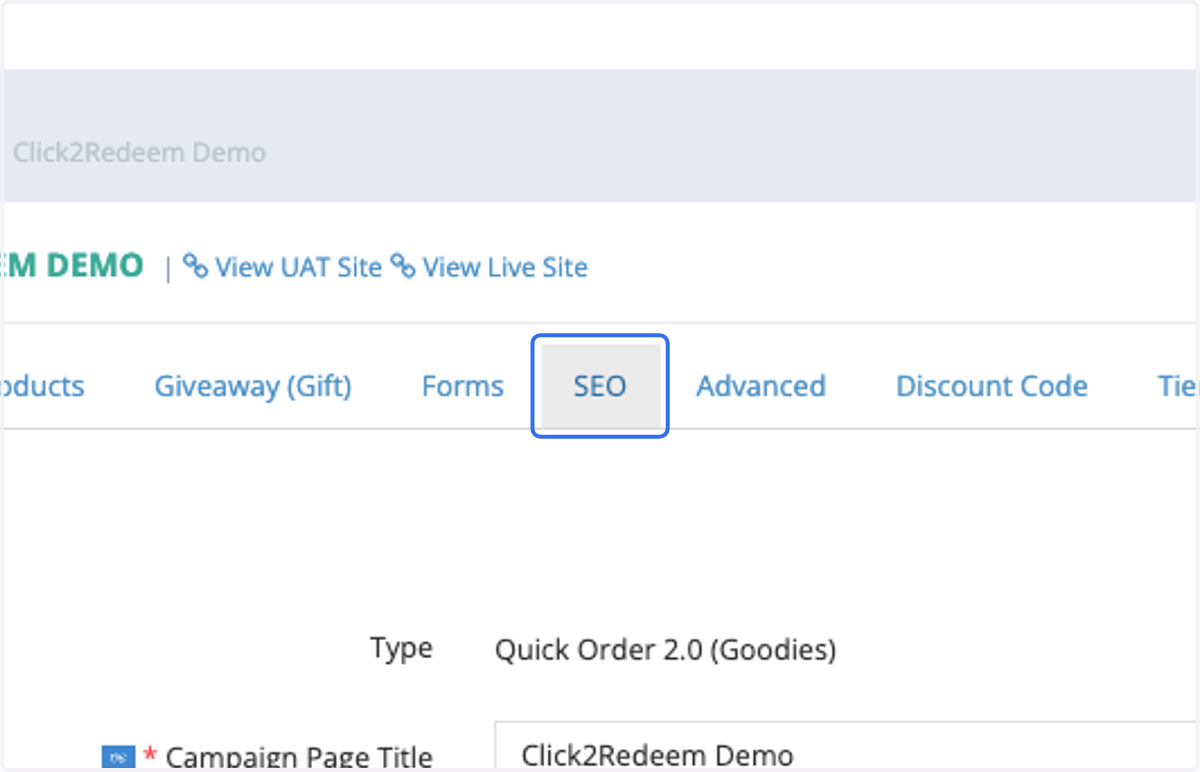Image resolution: width=1200 pixels, height=772 pixels.
Task: Go to the Discount Code tab
Action: pyautogui.click(x=992, y=386)
